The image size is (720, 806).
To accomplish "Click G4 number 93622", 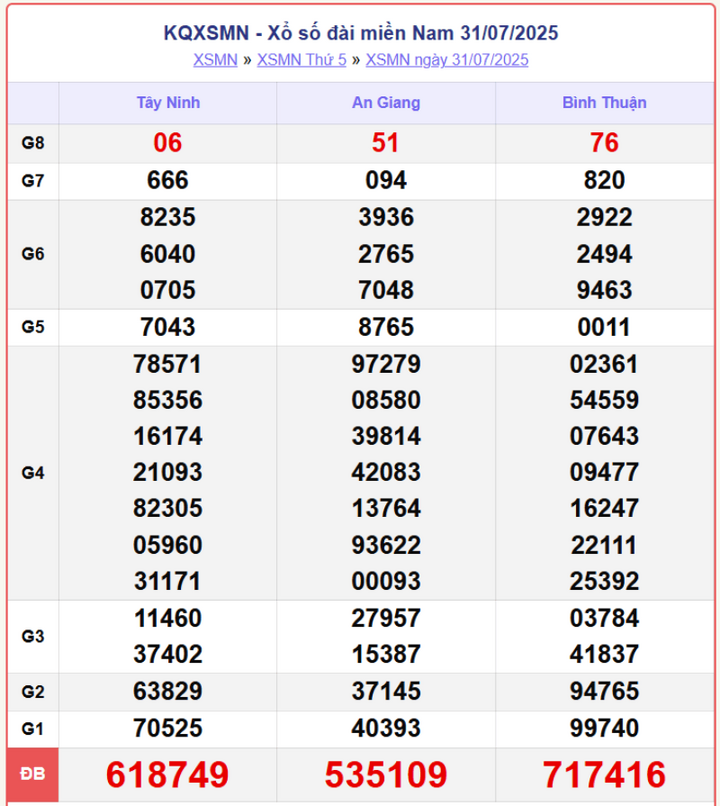I will tap(386, 545).
